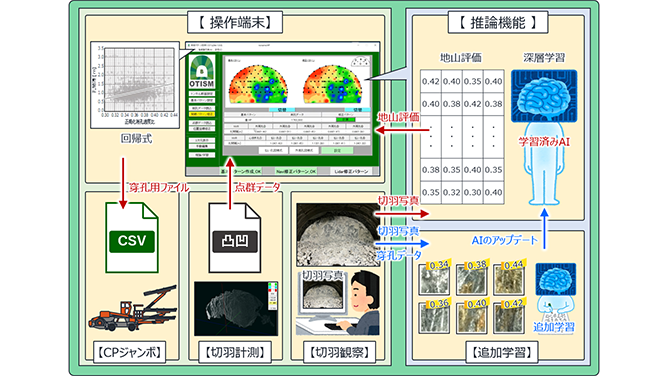668x376 pixels.
Task: Click the 【CPジャンボ】 label
Action: (129, 352)
